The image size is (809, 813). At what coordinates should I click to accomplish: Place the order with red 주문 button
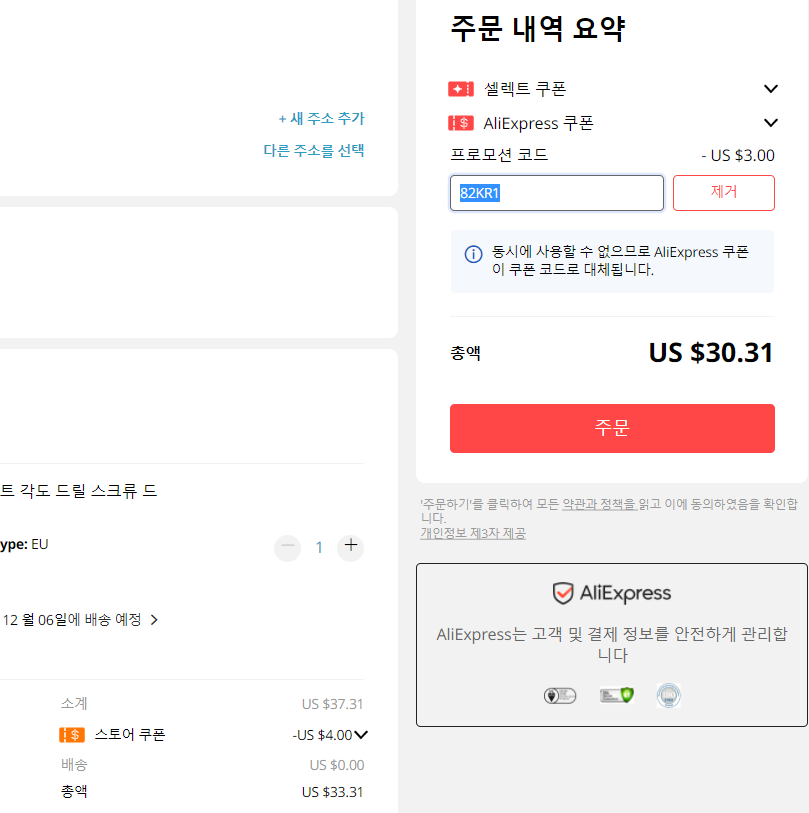click(x=612, y=428)
